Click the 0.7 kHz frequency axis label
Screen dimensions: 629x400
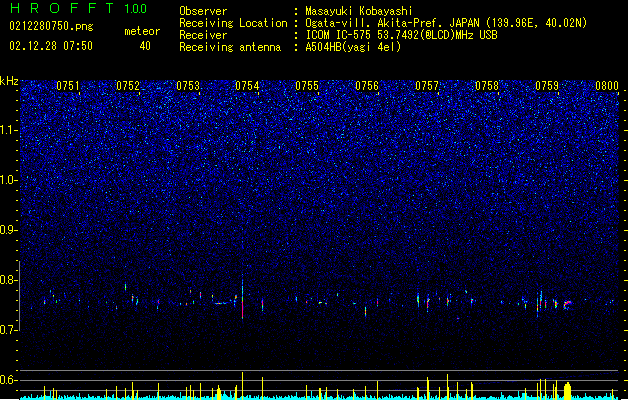point(9,330)
